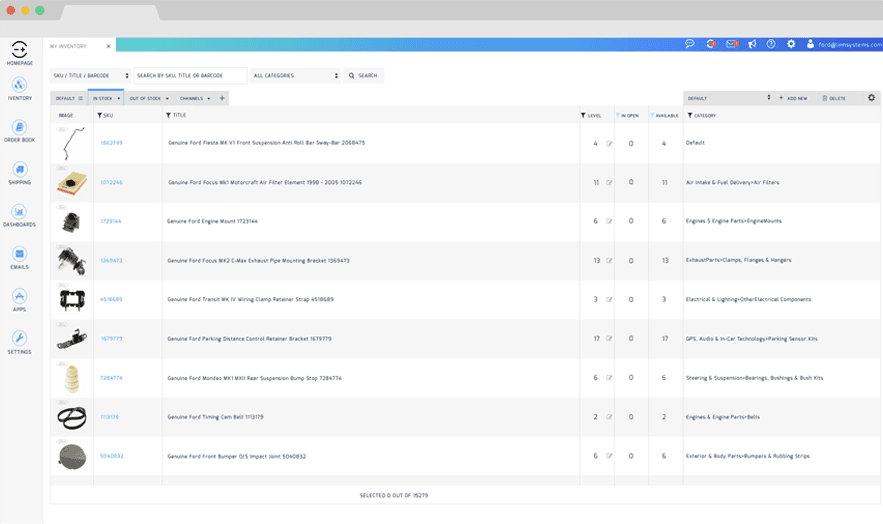The height and width of the screenshot is (524, 883).
Task: Open the Emails section in sidebar
Action: pyautogui.click(x=19, y=255)
